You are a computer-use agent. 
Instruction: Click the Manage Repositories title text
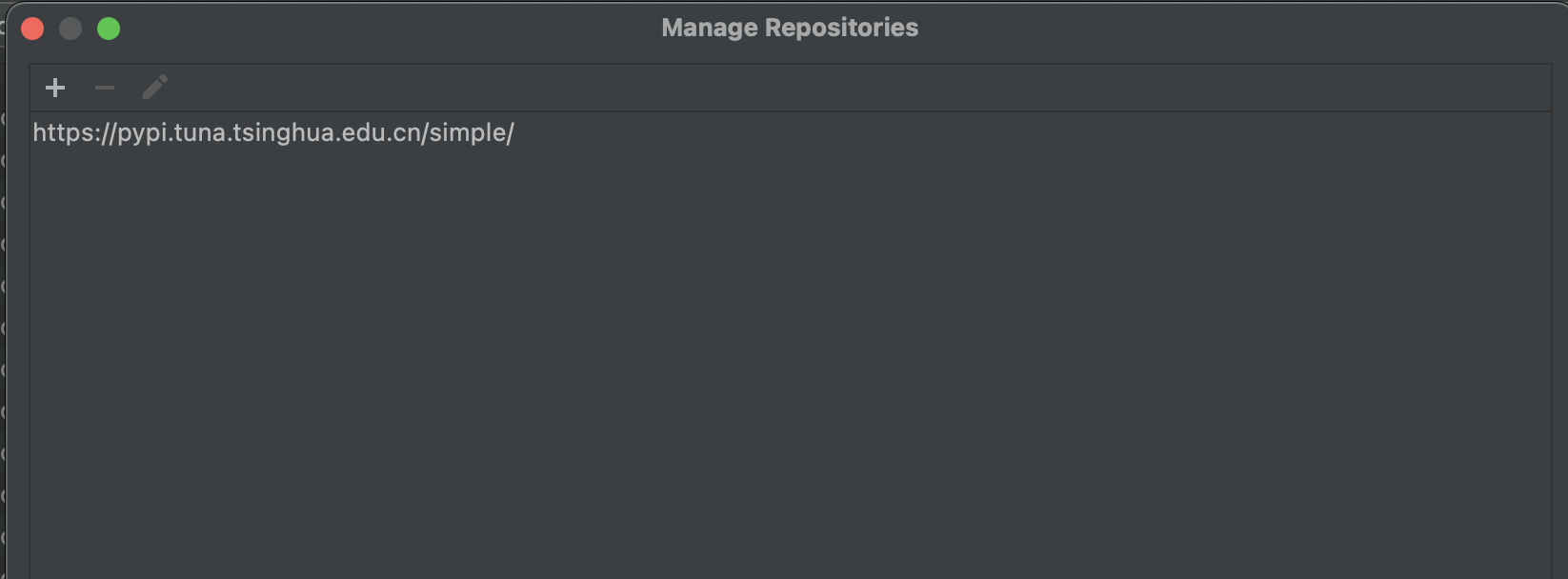790,28
